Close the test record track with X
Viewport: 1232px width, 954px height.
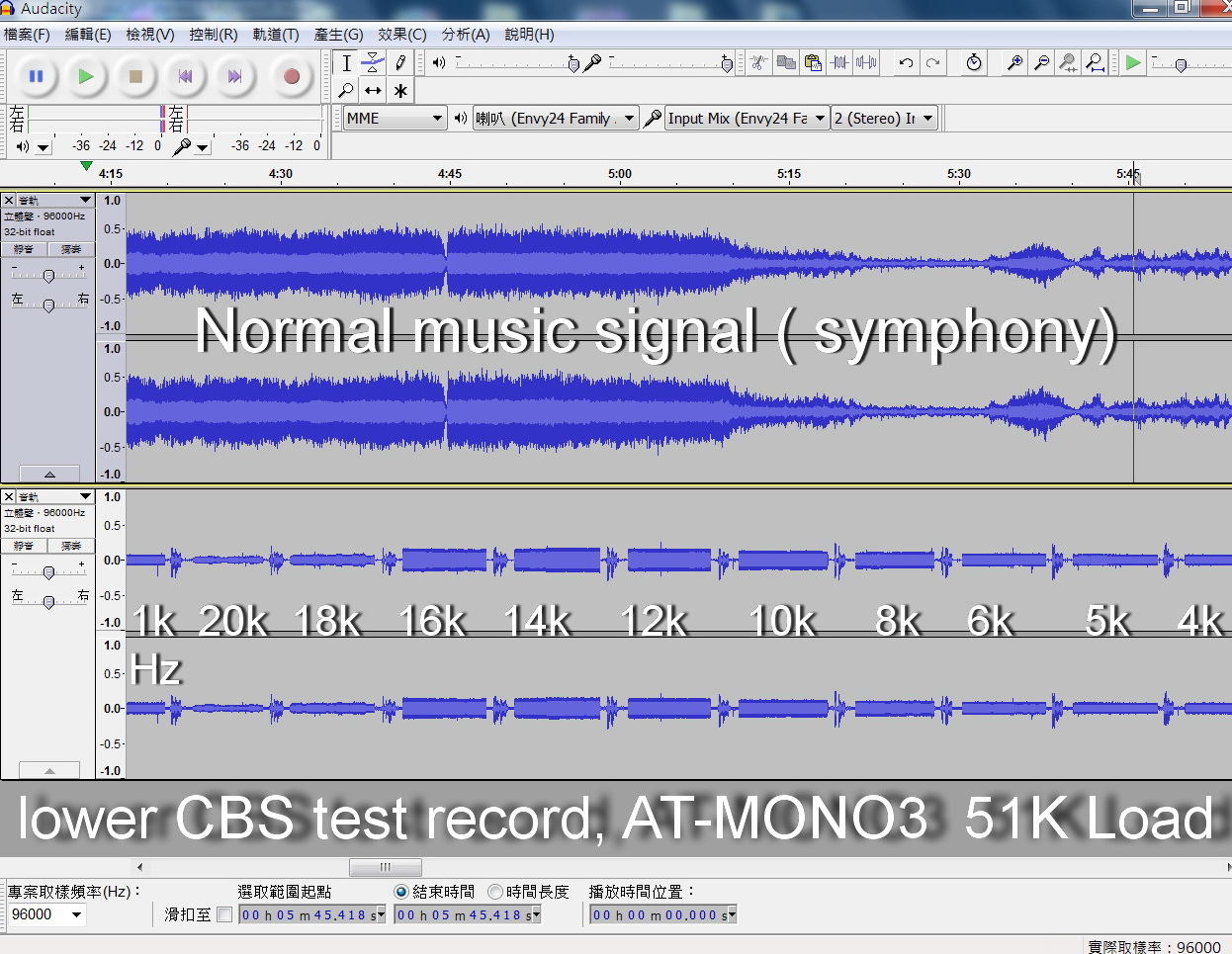(9, 496)
